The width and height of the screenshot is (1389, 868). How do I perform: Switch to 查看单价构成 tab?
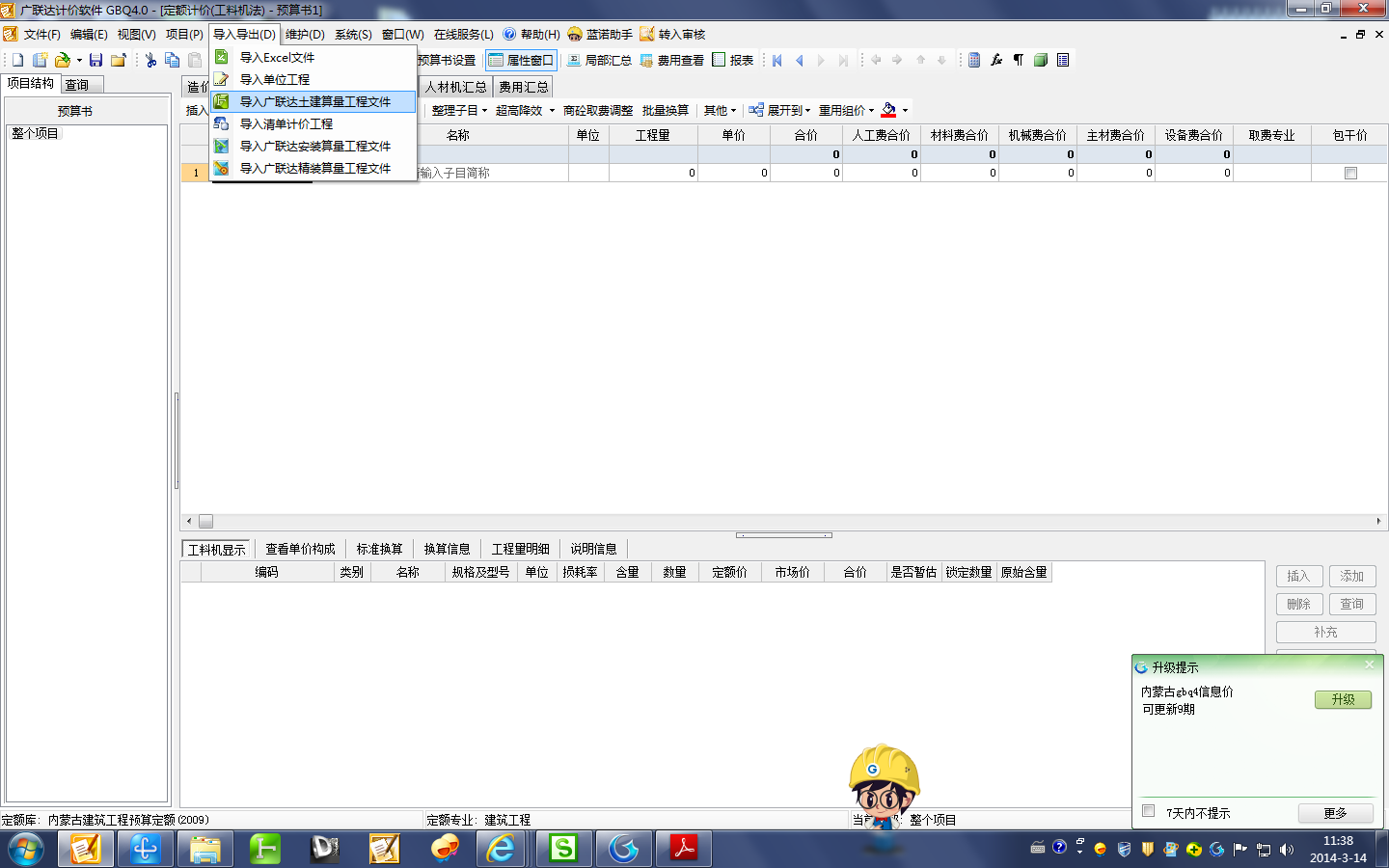(300, 549)
